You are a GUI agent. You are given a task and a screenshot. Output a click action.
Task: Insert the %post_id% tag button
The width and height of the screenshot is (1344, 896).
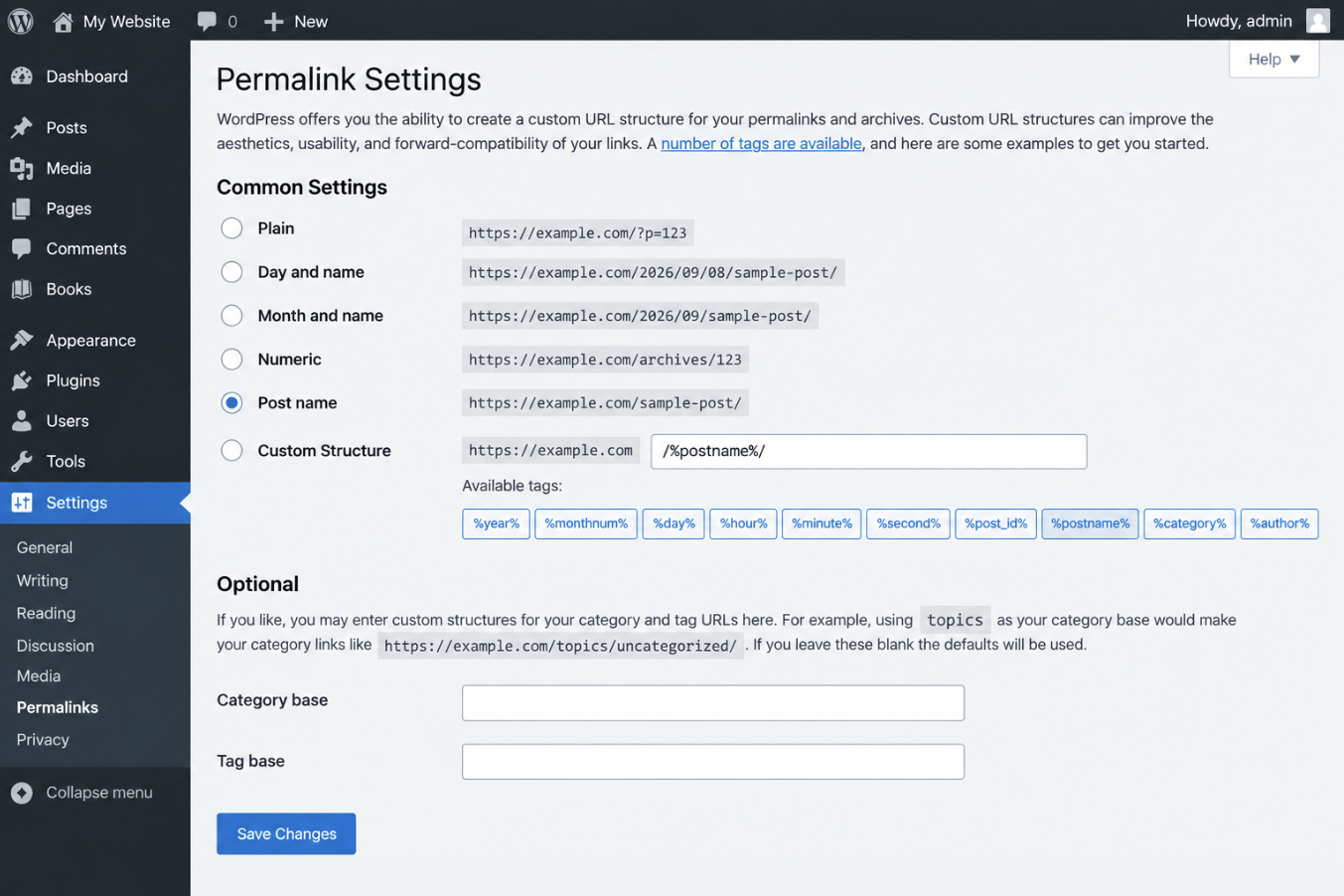(x=995, y=523)
